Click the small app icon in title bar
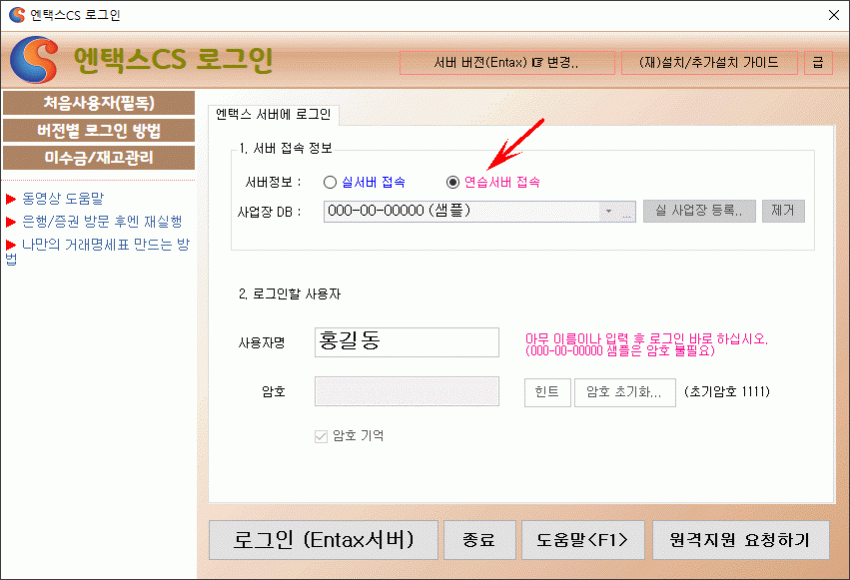The width and height of the screenshot is (850, 580). click(17, 15)
